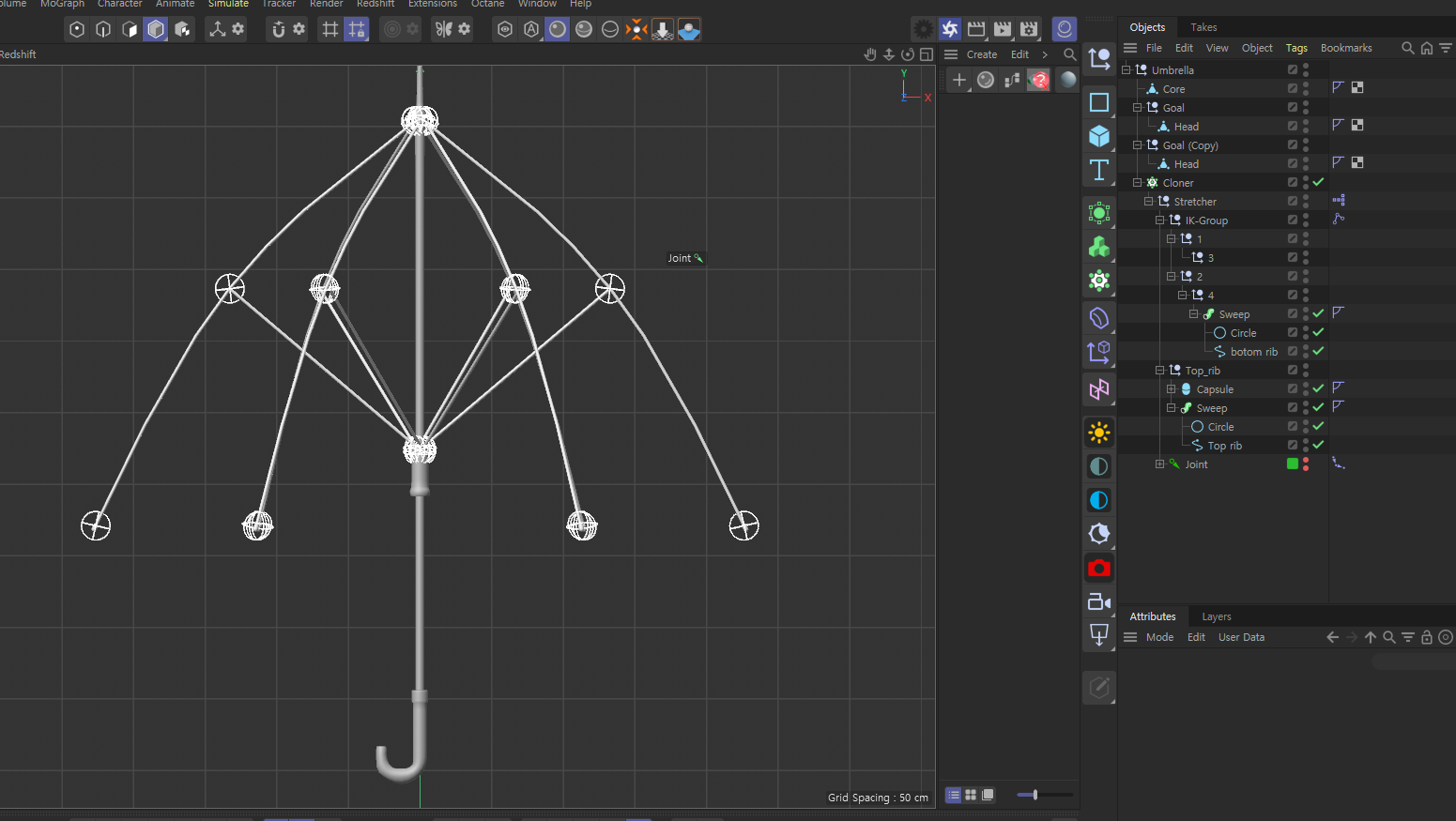The width and height of the screenshot is (1456, 821).
Task: Select the grey sphere material thumbnail
Action: [985, 80]
